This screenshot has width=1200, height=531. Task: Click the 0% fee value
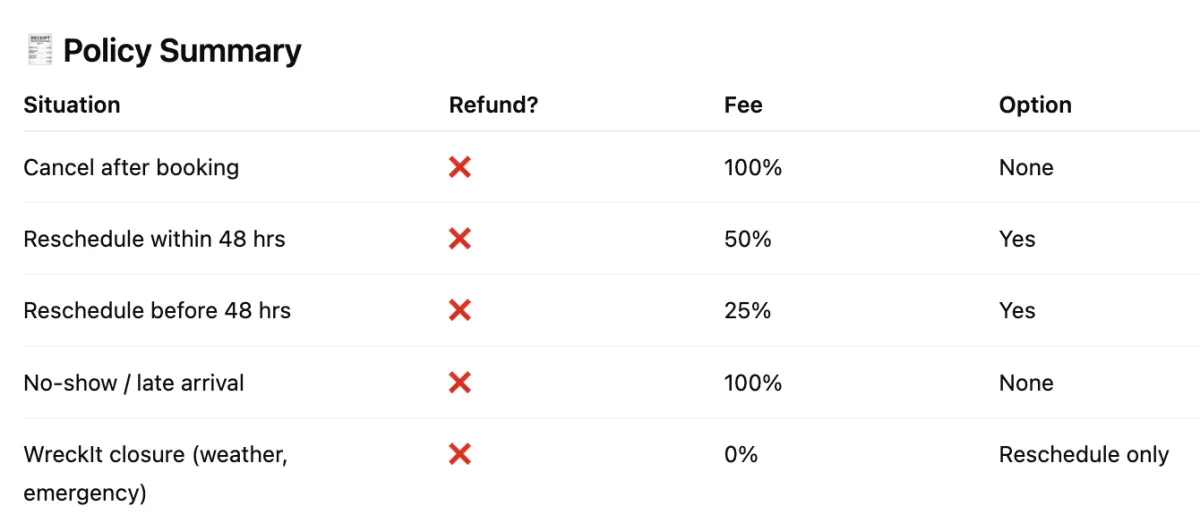[x=741, y=455]
